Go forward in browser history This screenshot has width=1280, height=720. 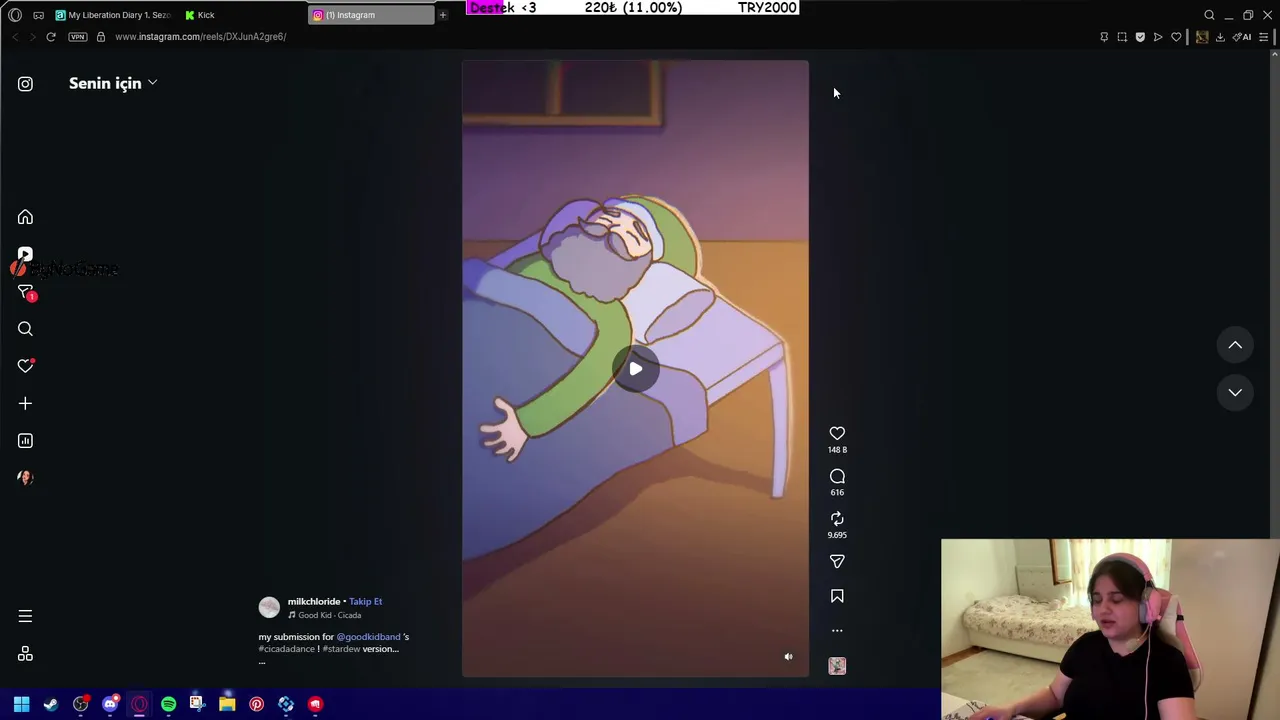(32, 37)
